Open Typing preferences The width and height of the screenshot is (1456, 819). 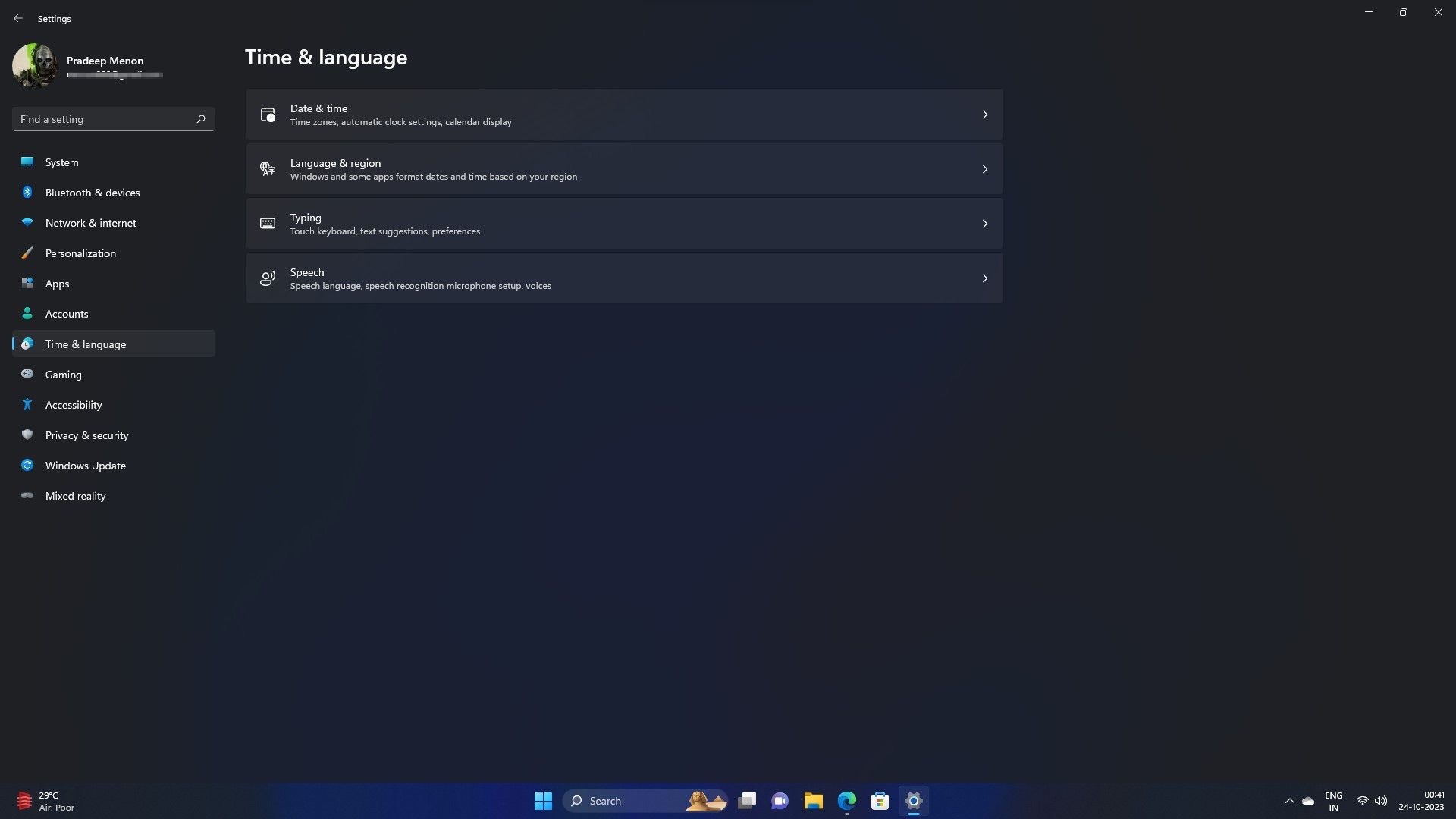click(x=624, y=223)
